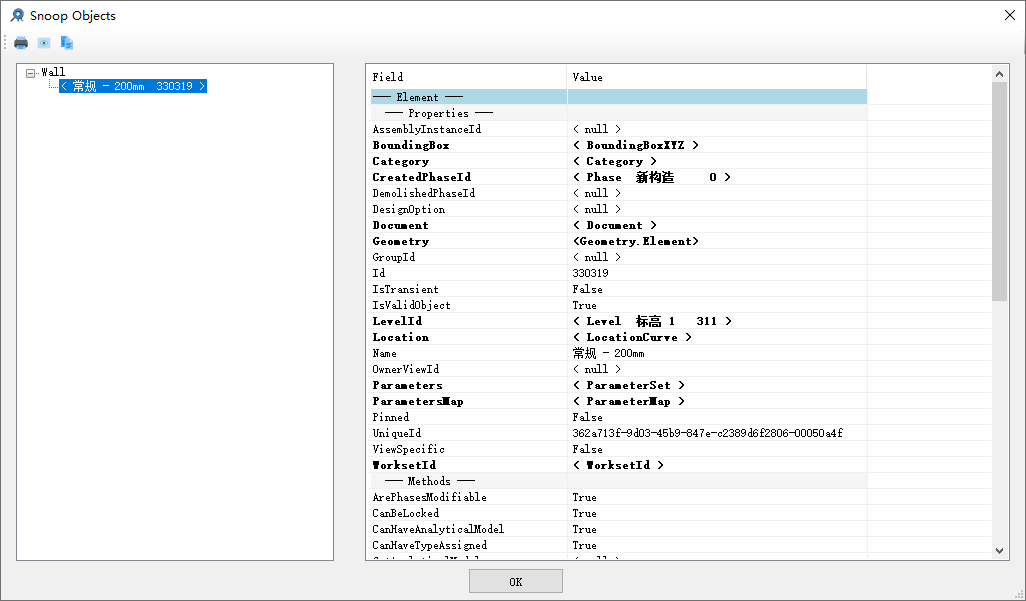Select the Pinned field

(x=391, y=418)
